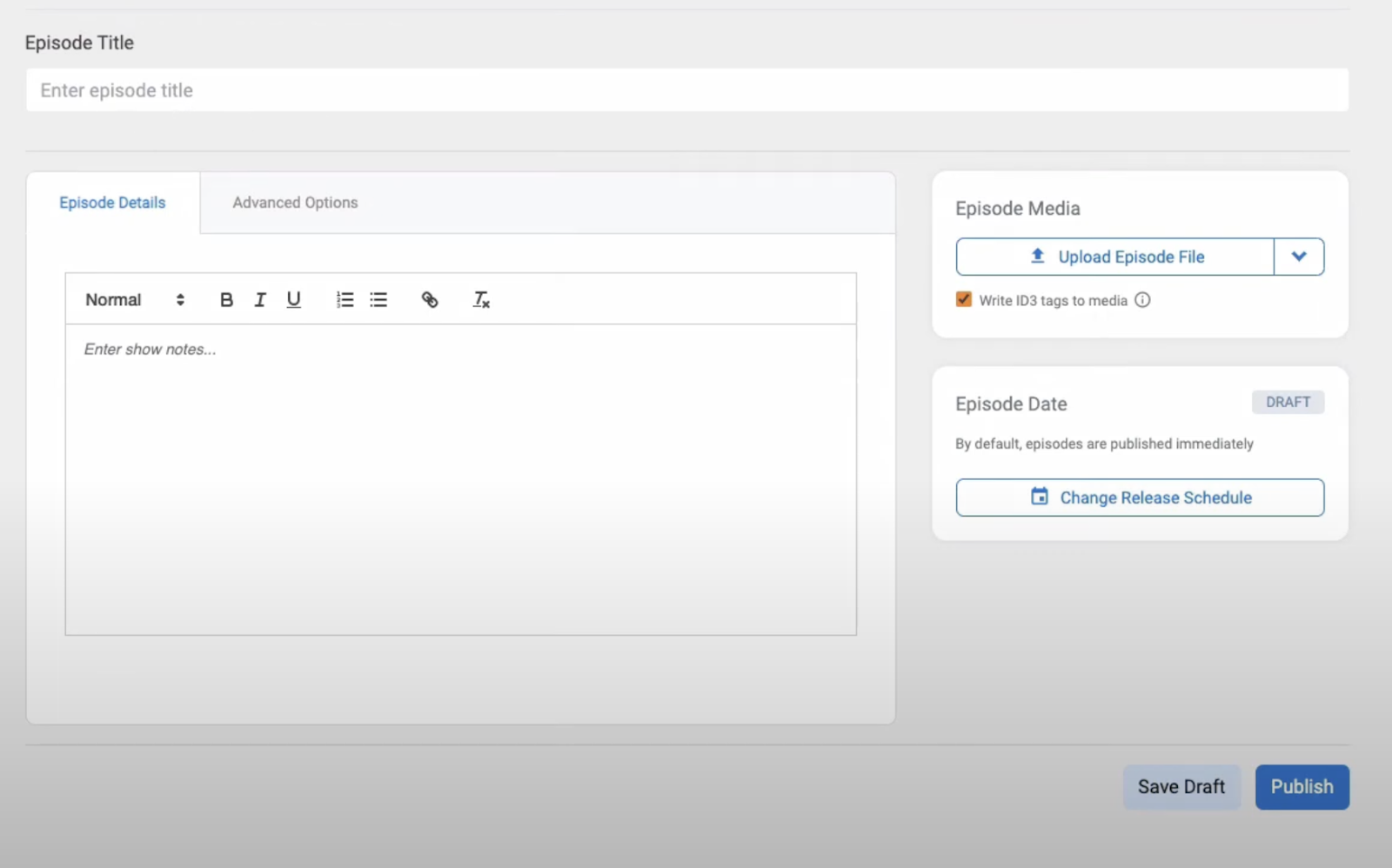Apply italic formatting in the editor
This screenshot has width=1392, height=868.
259,300
